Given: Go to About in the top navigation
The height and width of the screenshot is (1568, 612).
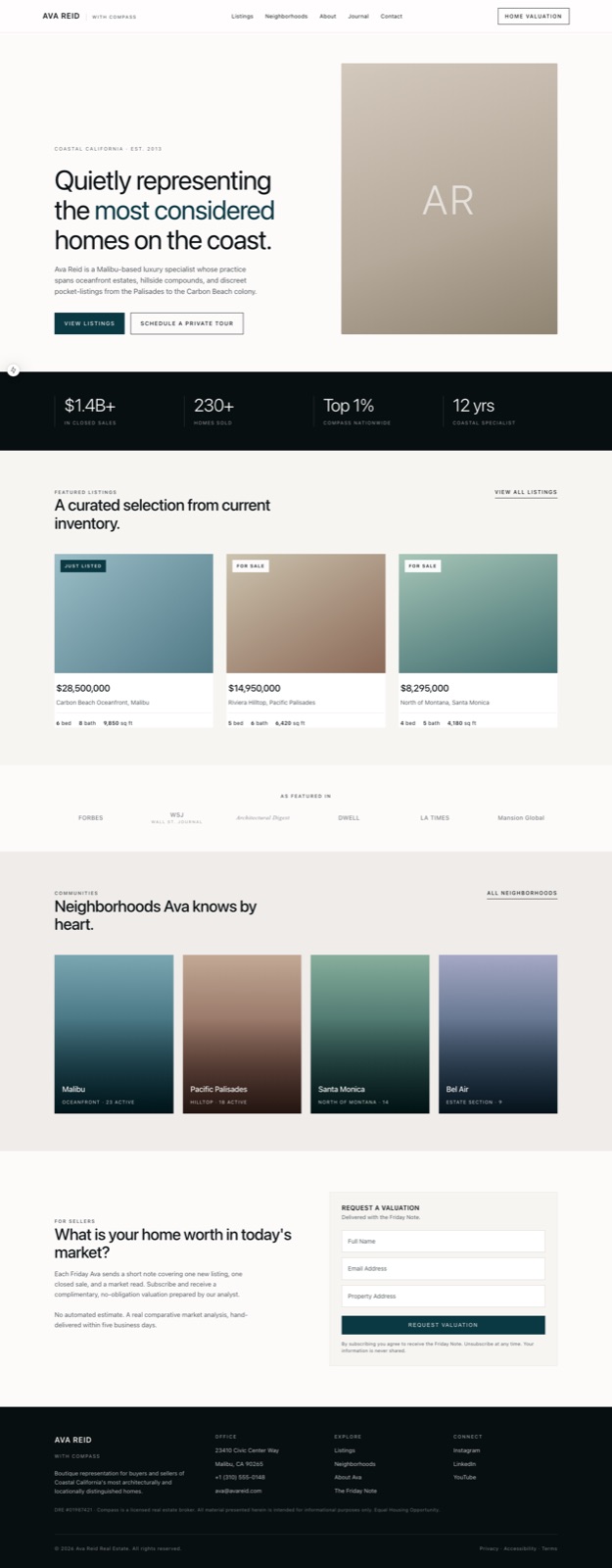Looking at the screenshot, I should coord(328,17).
